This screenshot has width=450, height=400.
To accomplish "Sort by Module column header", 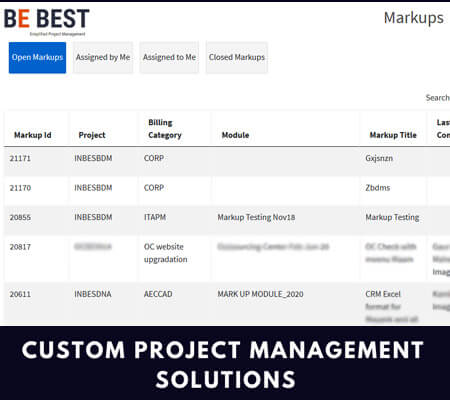I will [236, 135].
